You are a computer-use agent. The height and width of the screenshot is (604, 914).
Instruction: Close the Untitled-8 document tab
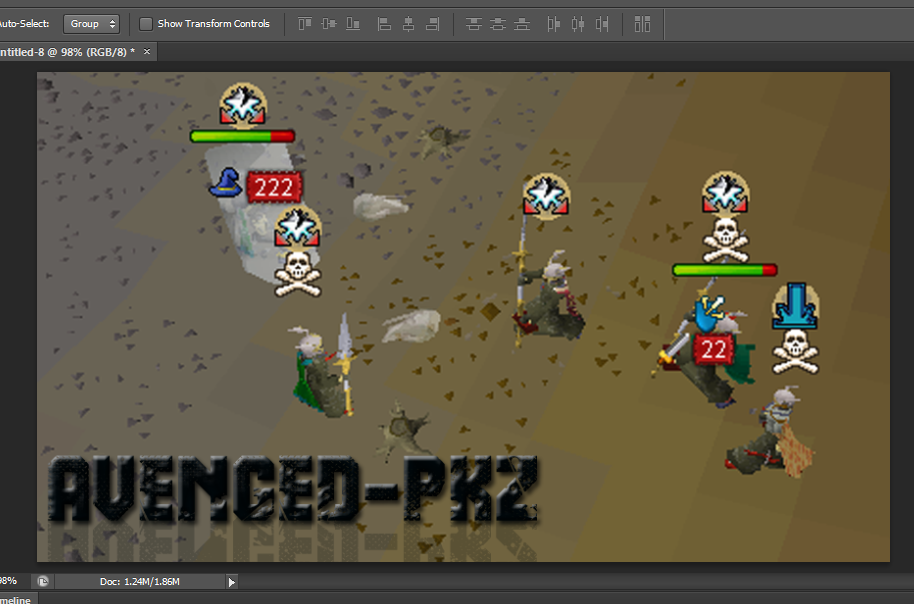pos(147,51)
